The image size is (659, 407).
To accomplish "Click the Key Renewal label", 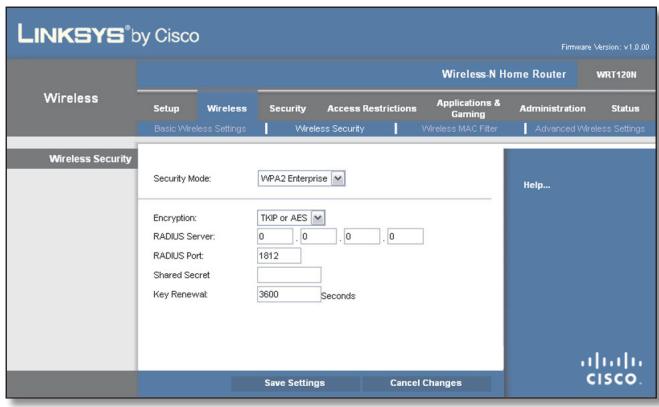I will (x=180, y=294).
